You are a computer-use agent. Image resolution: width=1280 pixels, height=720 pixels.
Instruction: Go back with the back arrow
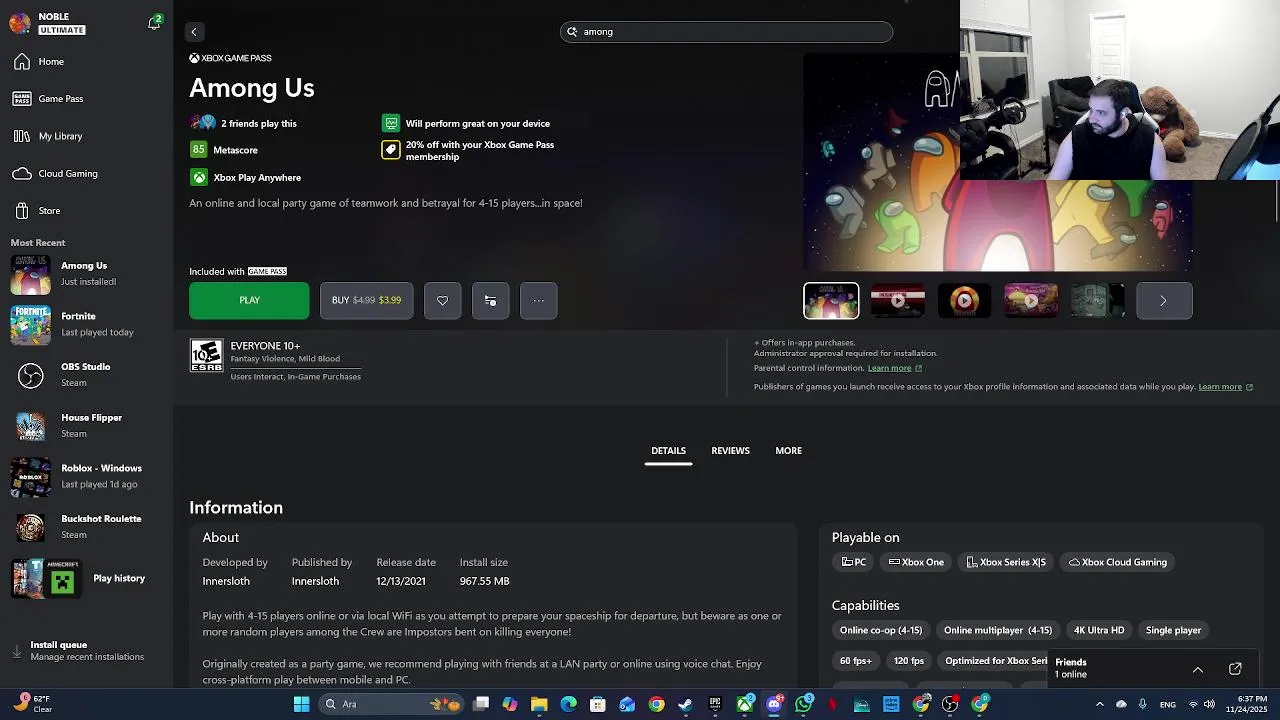(194, 32)
